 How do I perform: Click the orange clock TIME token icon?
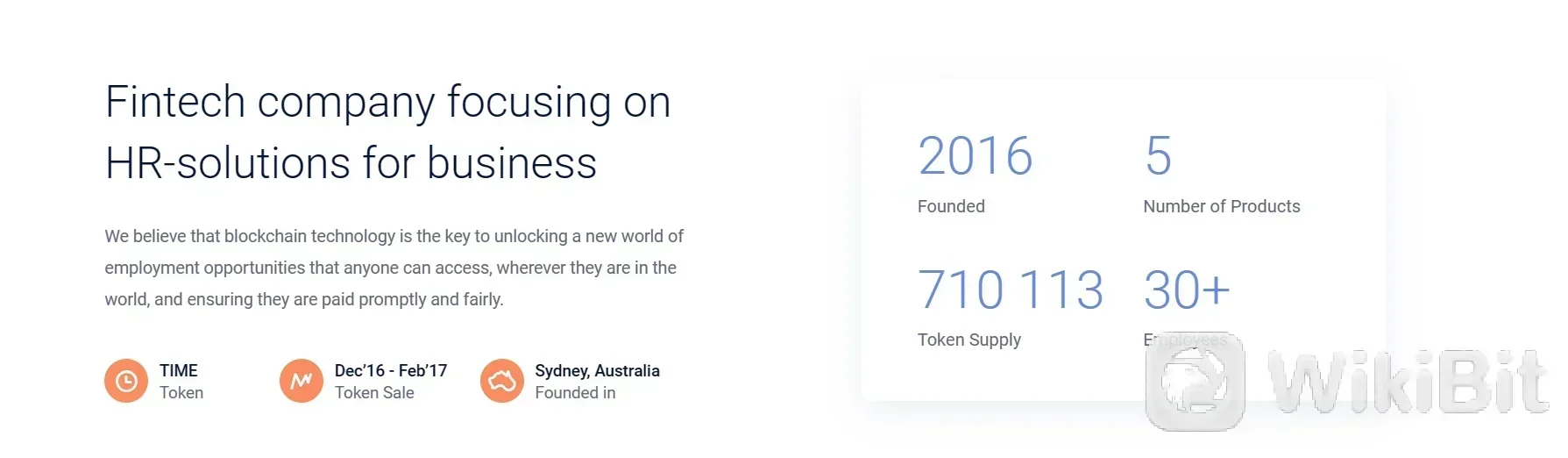126,381
